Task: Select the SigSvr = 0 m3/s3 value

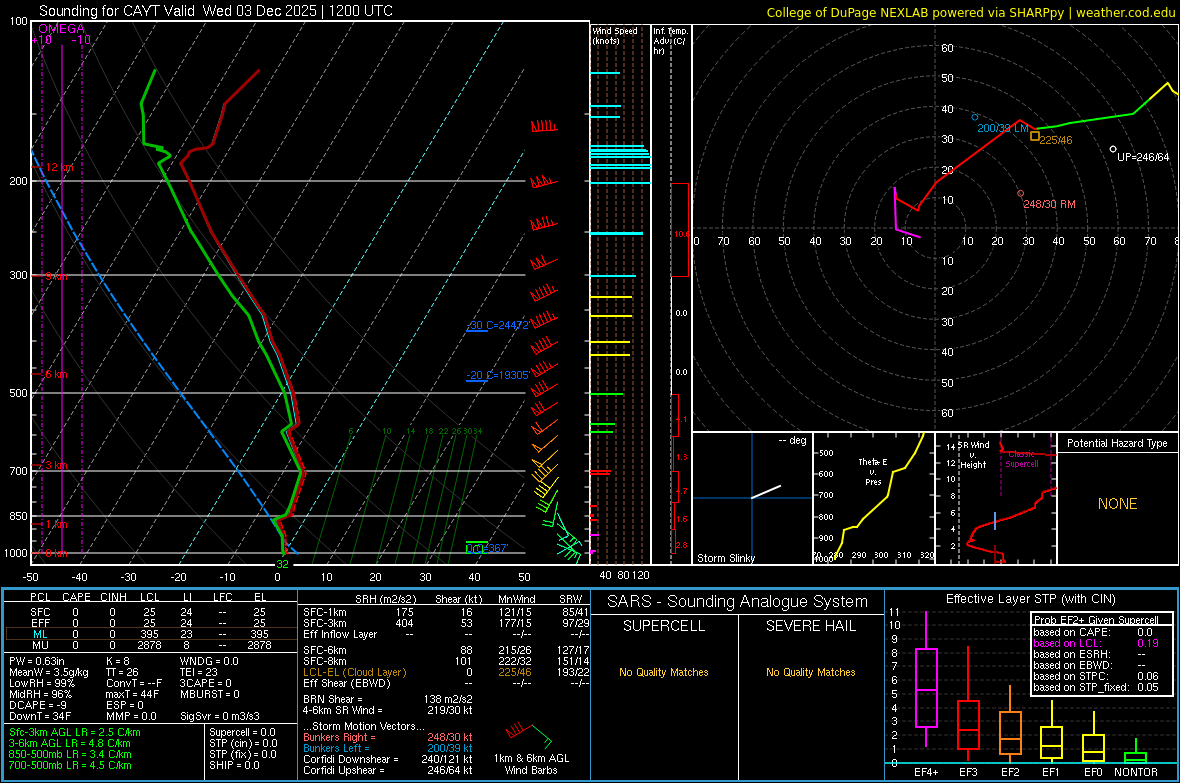Action: coord(220,716)
